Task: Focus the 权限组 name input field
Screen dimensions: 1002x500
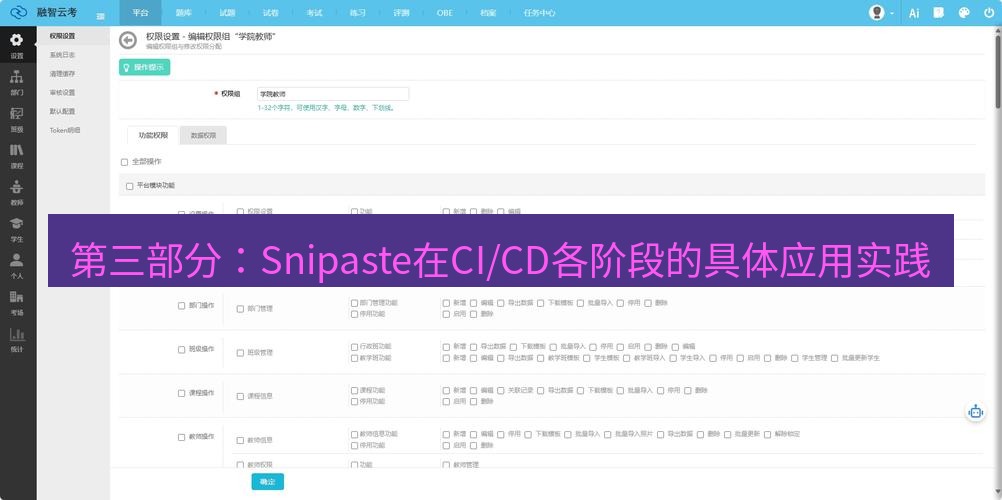Action: tap(333, 94)
